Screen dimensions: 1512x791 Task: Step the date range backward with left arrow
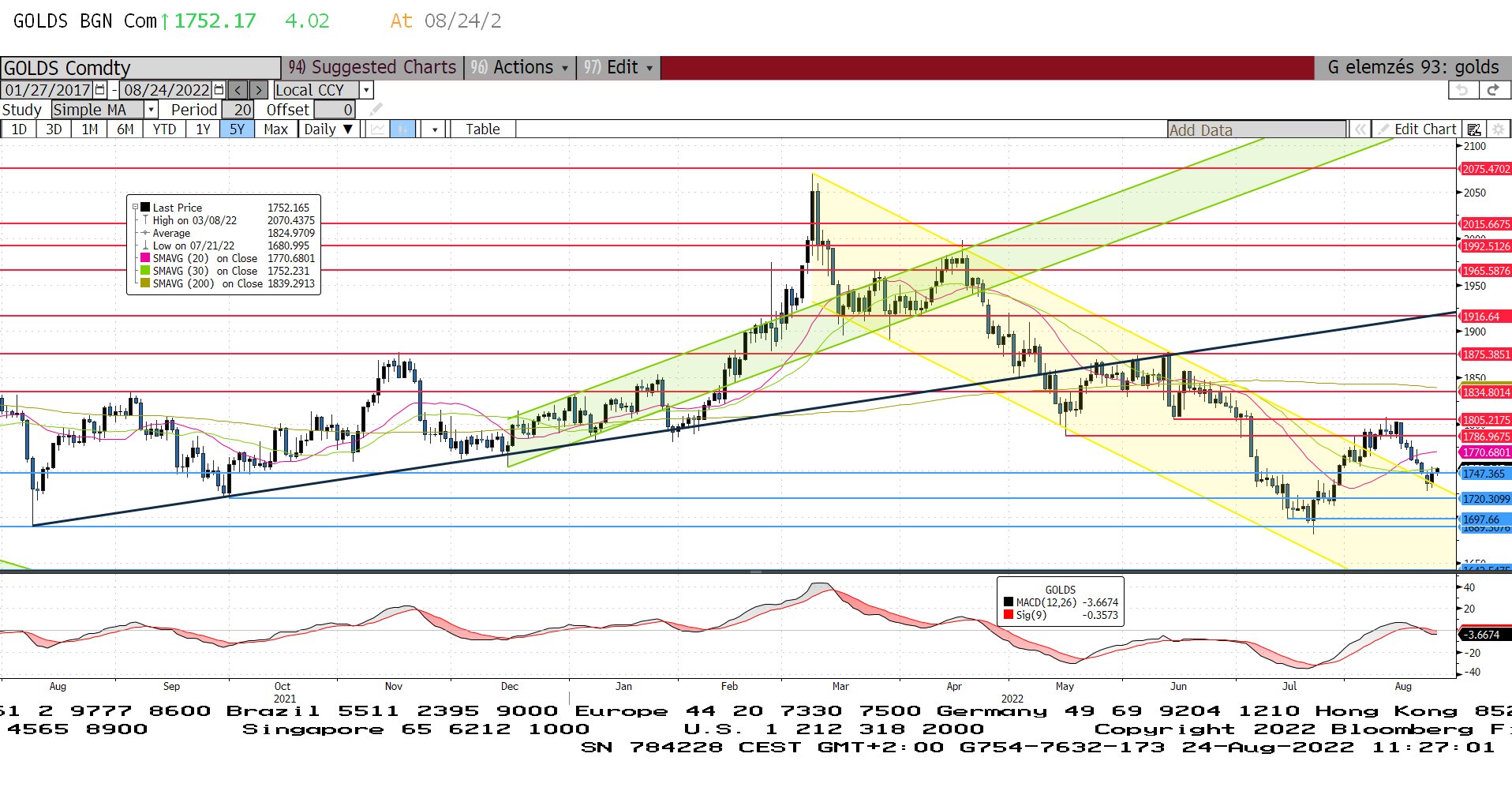point(238,90)
